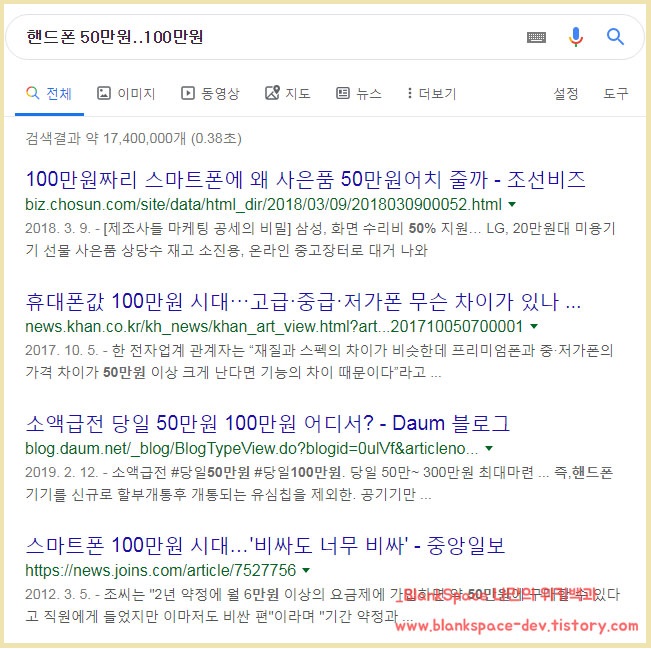
Task: Open the 조선비즈 100만원짜리 스마트폰 result
Action: pyautogui.click(x=306, y=180)
